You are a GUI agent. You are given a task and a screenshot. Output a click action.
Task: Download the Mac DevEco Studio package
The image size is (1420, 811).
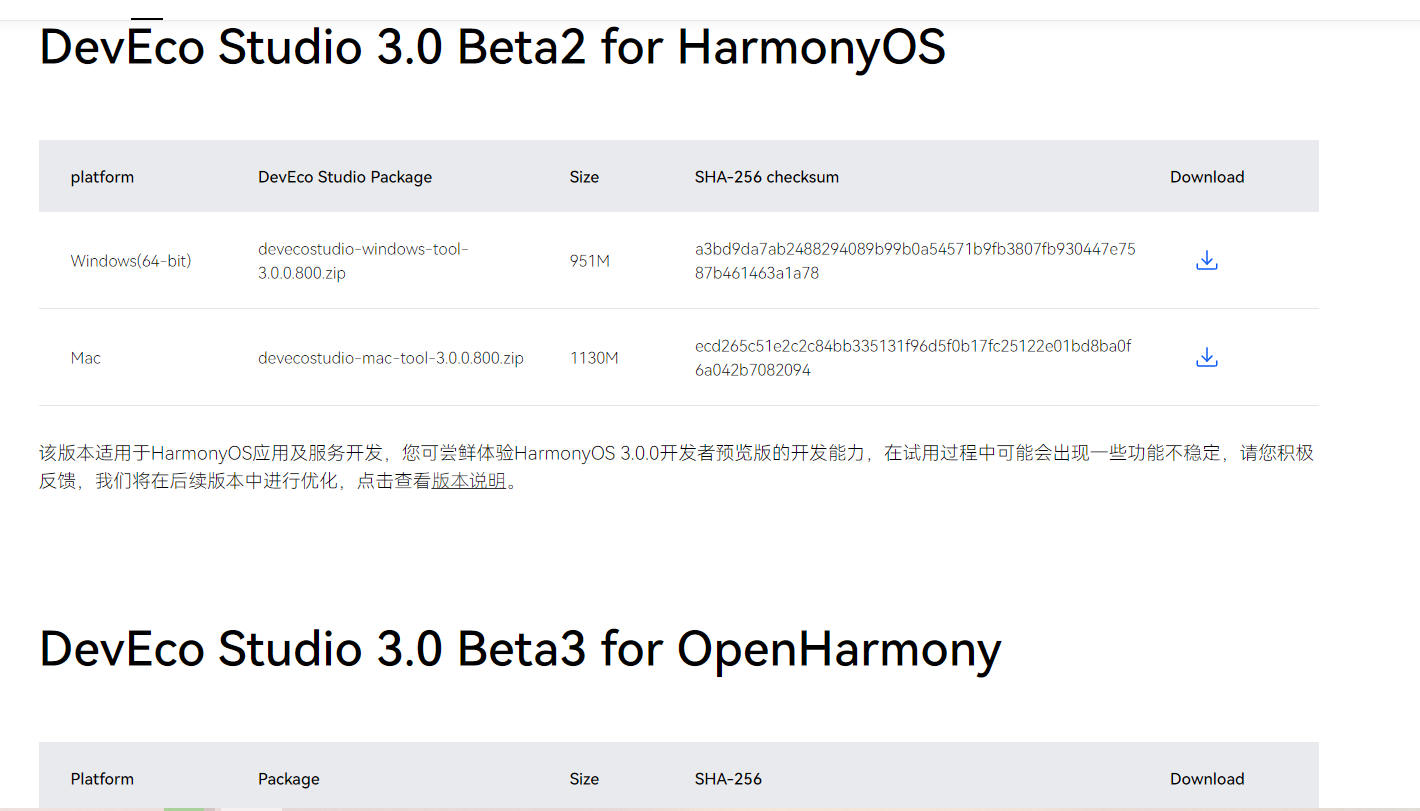pyautogui.click(x=1207, y=358)
